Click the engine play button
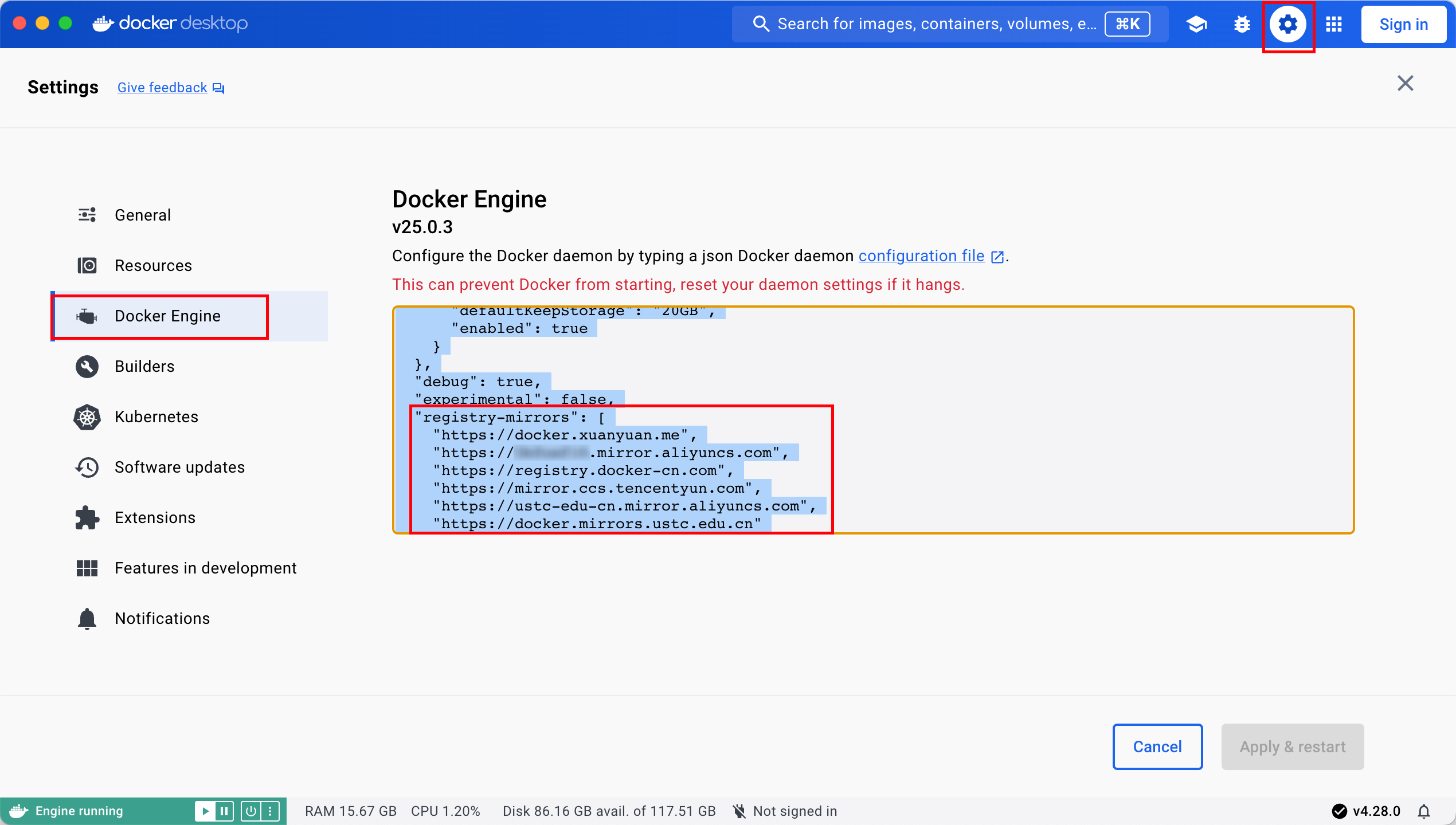Viewport: 1456px width, 825px height. [205, 811]
